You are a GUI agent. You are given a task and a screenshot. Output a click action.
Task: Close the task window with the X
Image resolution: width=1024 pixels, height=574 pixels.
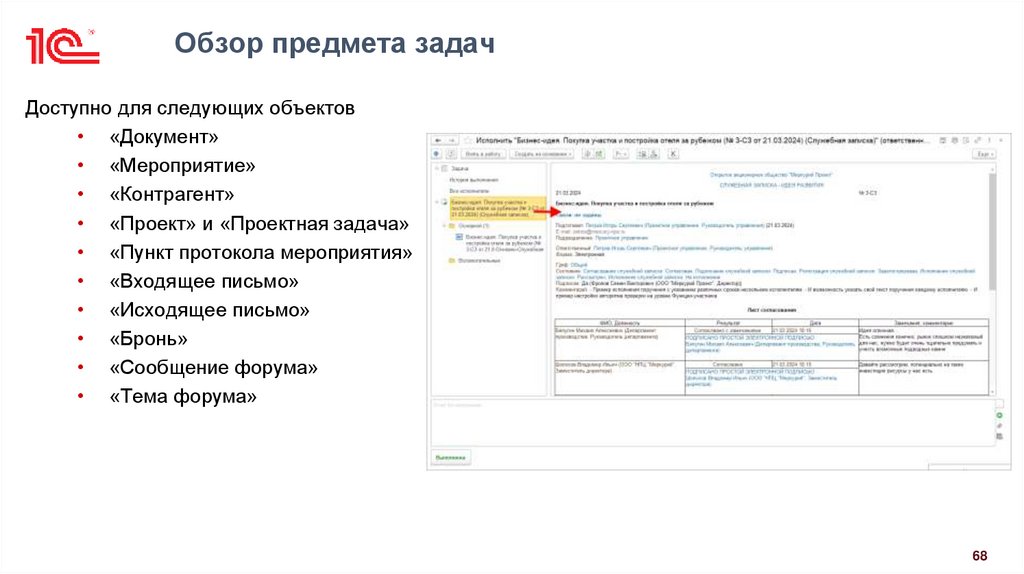[1001, 140]
